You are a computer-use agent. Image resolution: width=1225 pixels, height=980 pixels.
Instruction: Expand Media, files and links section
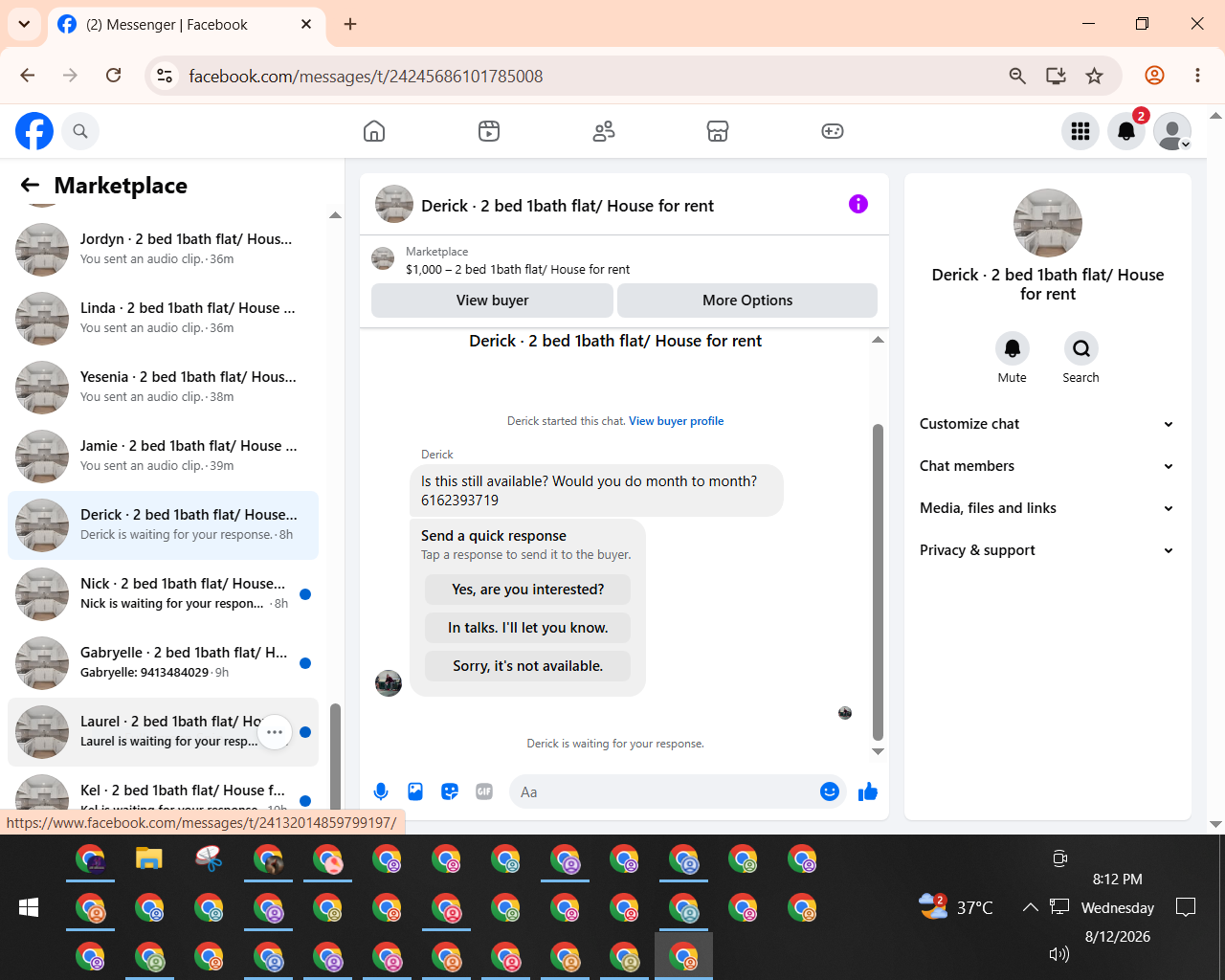point(1047,508)
